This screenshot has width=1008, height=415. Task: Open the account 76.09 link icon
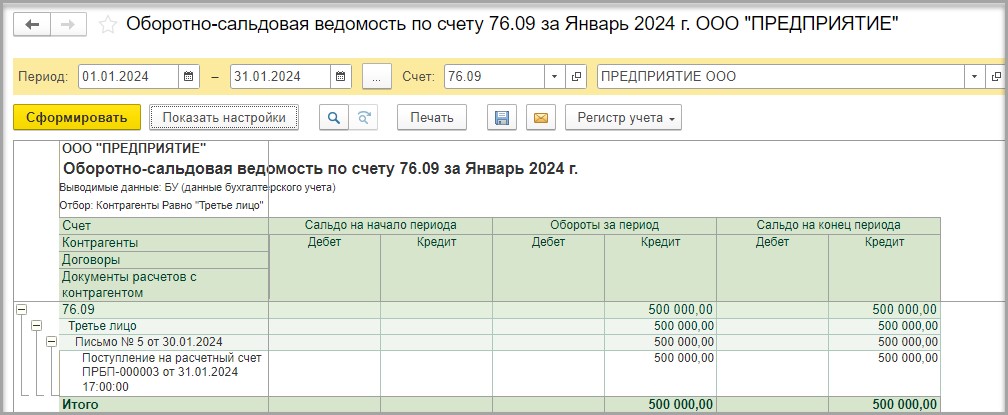(x=576, y=77)
